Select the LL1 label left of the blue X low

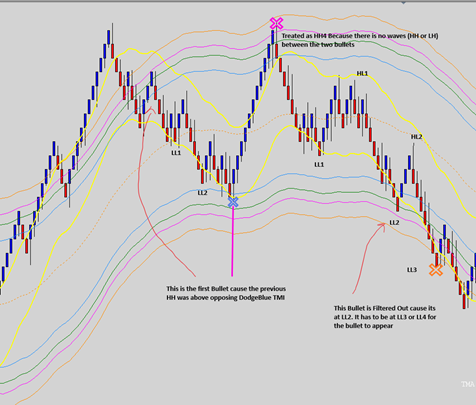click(x=176, y=153)
